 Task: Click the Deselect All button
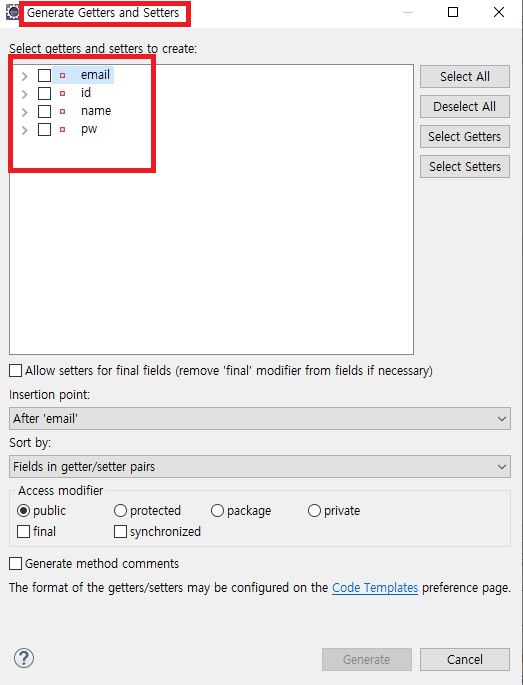click(x=465, y=107)
